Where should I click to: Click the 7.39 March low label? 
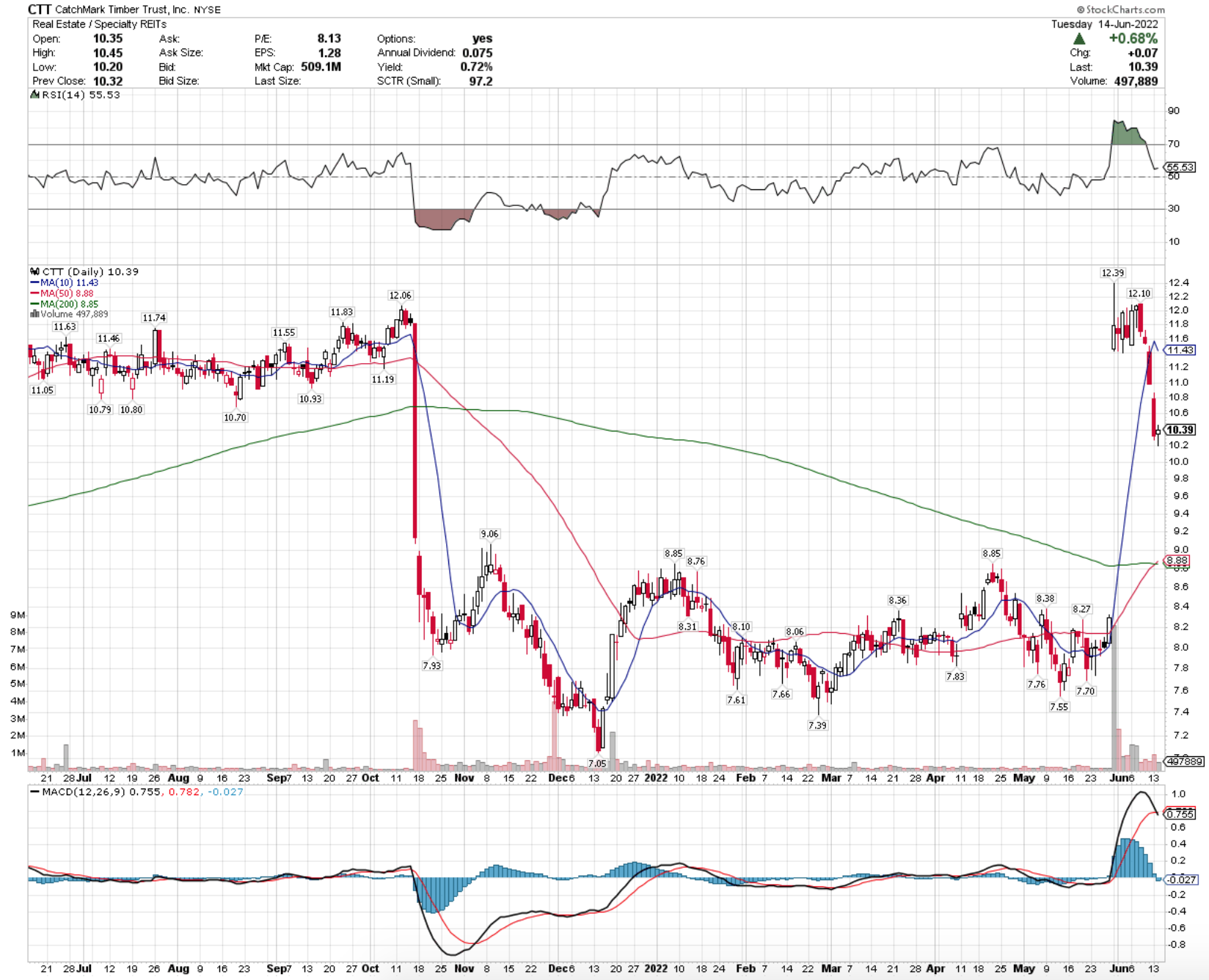[818, 725]
